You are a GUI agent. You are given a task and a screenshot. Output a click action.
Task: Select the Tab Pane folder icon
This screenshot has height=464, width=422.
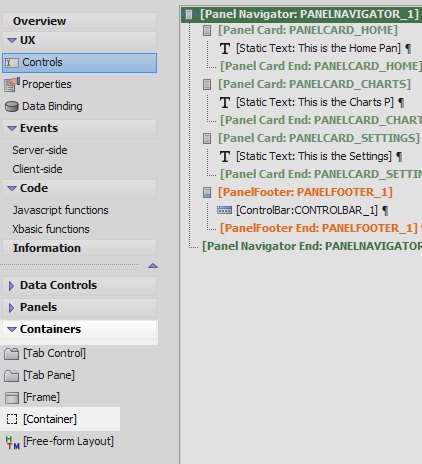(12, 376)
